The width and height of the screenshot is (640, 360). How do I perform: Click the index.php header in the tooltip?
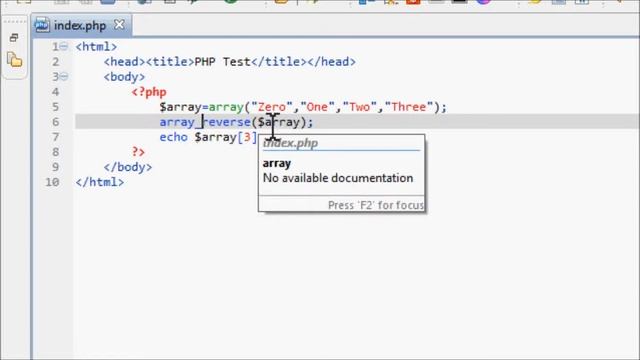[290, 143]
